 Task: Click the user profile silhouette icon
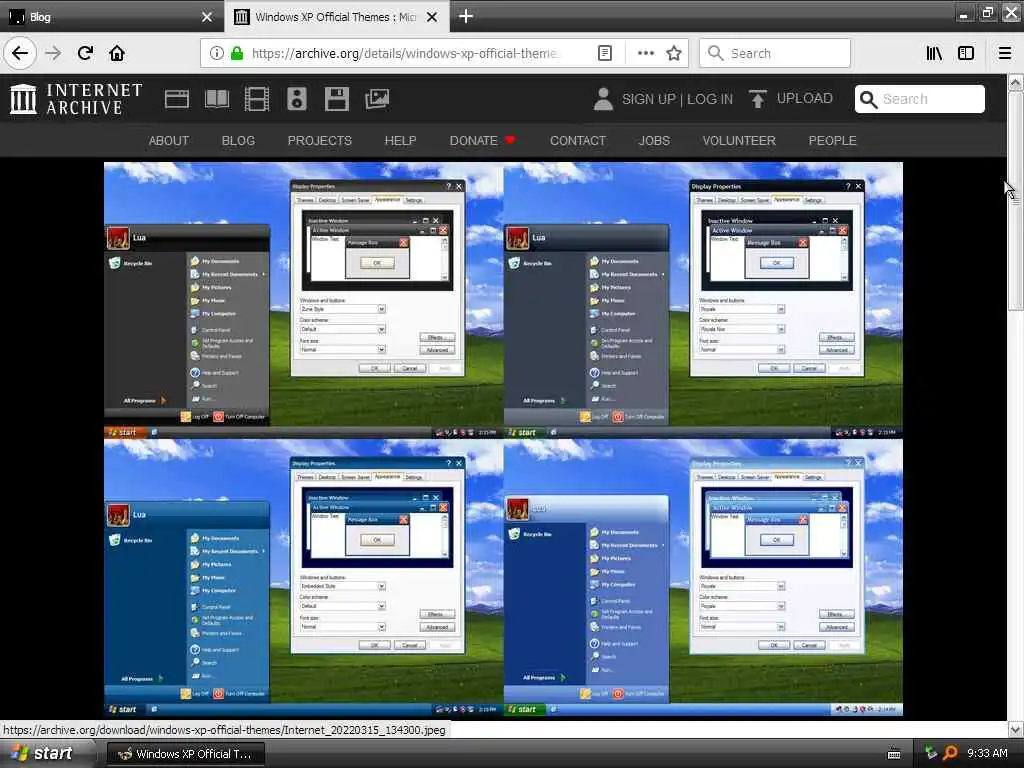coord(603,99)
